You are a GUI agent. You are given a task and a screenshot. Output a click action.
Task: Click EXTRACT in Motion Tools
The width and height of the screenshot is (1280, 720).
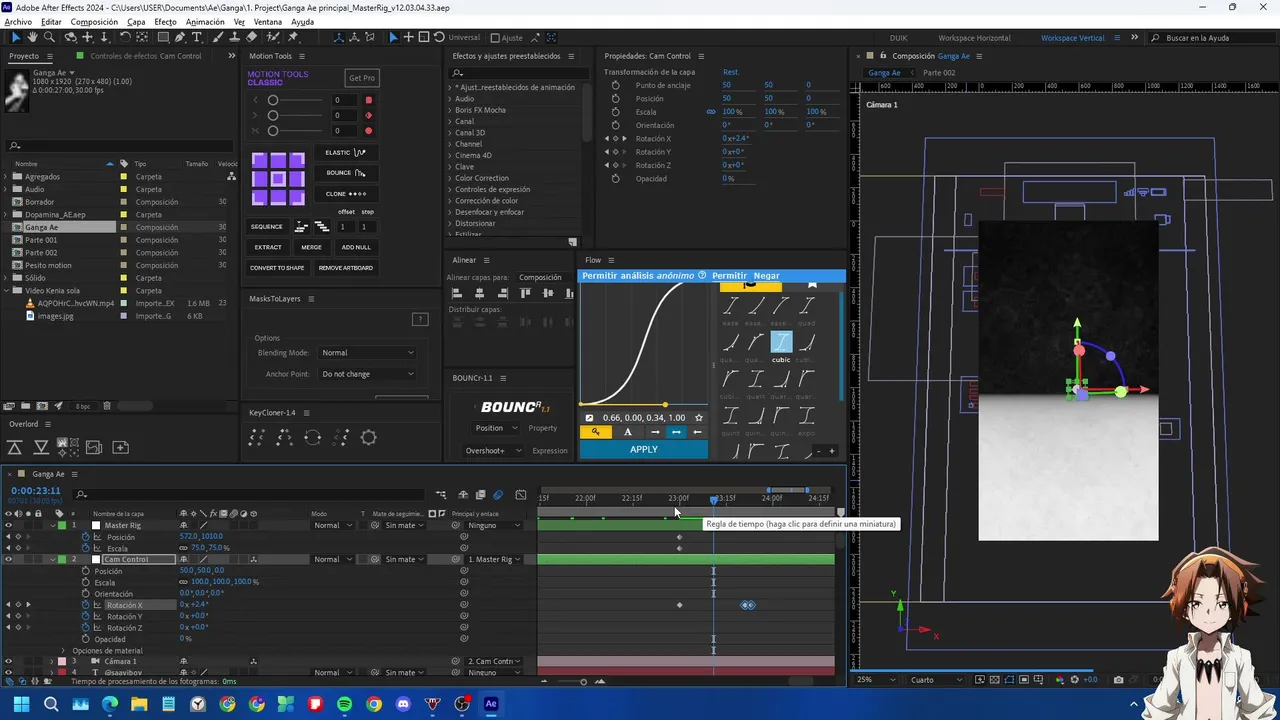click(x=268, y=247)
